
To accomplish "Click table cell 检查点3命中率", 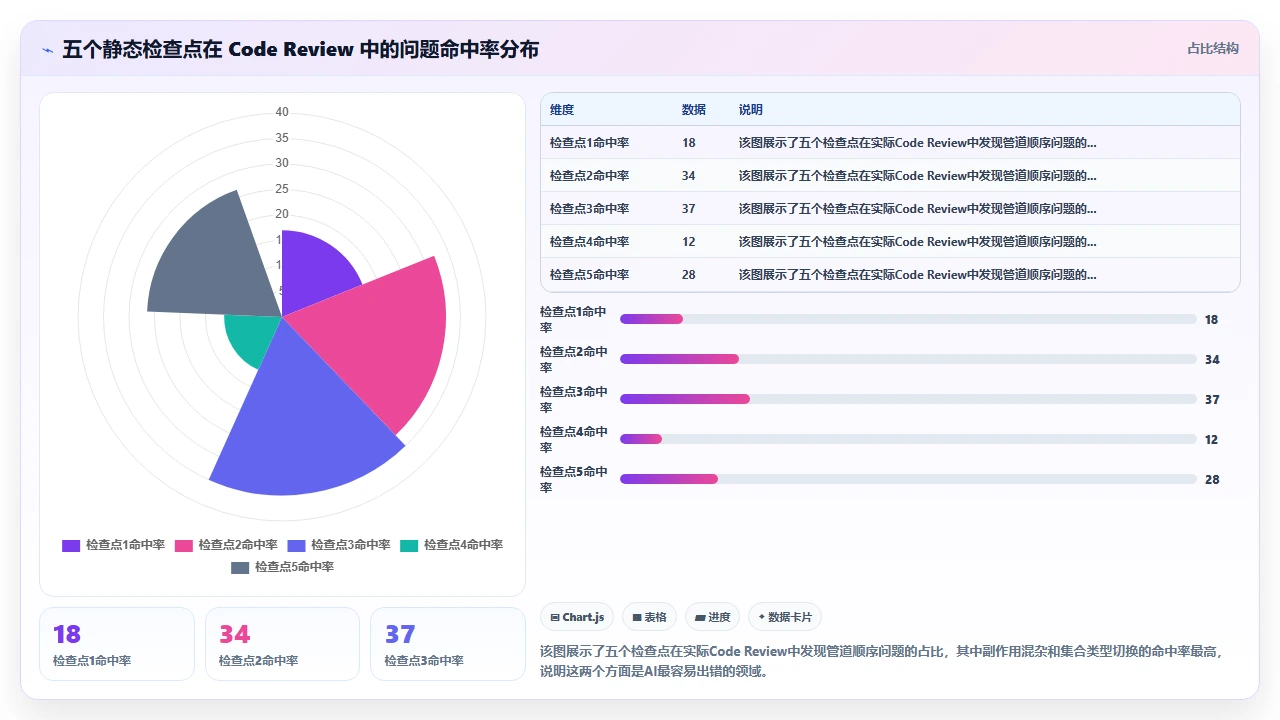I will pyautogui.click(x=589, y=209).
